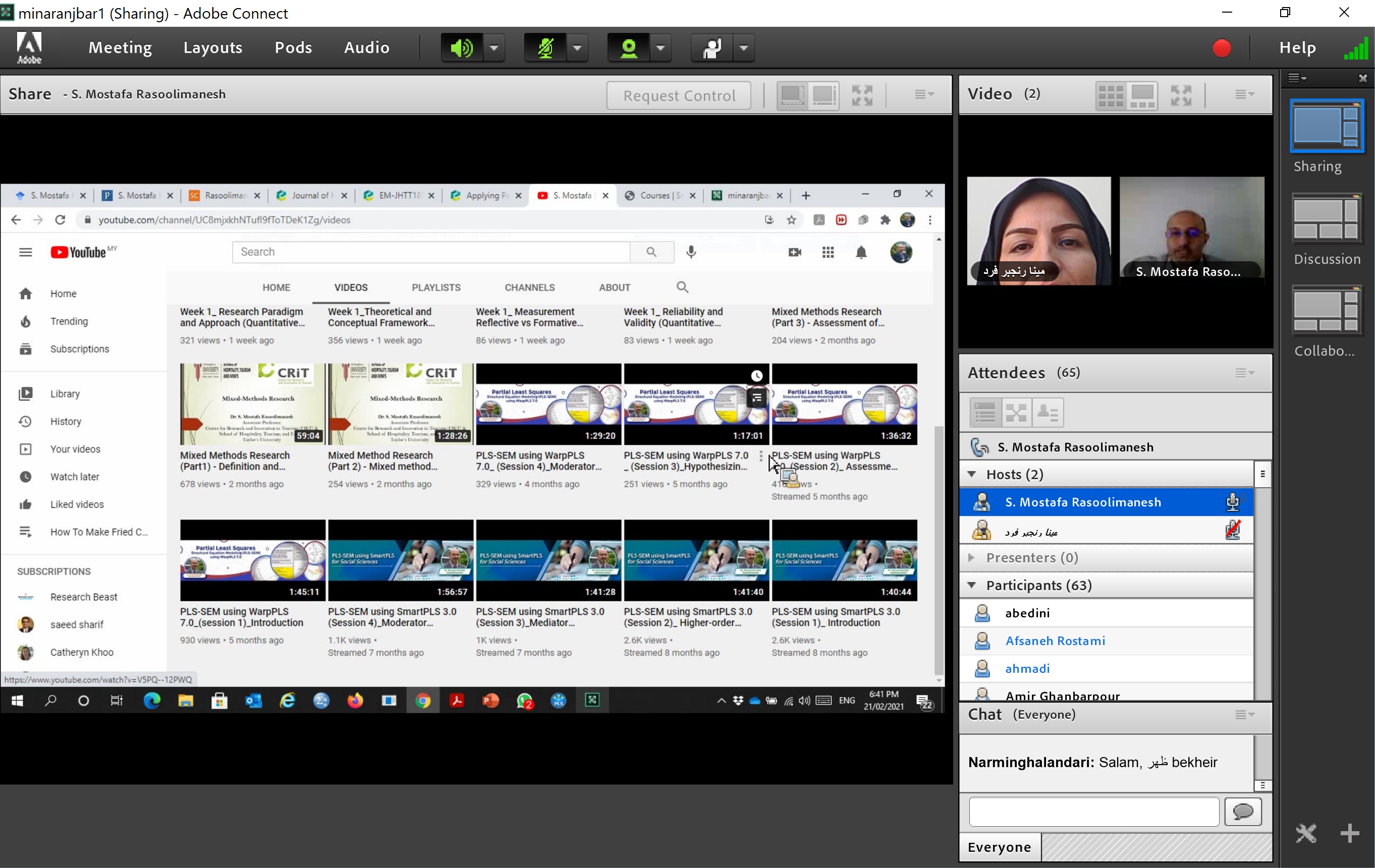Viewport: 1375px width, 868px height.
Task: Open status options dropdown beside raise hand
Action: 744,48
